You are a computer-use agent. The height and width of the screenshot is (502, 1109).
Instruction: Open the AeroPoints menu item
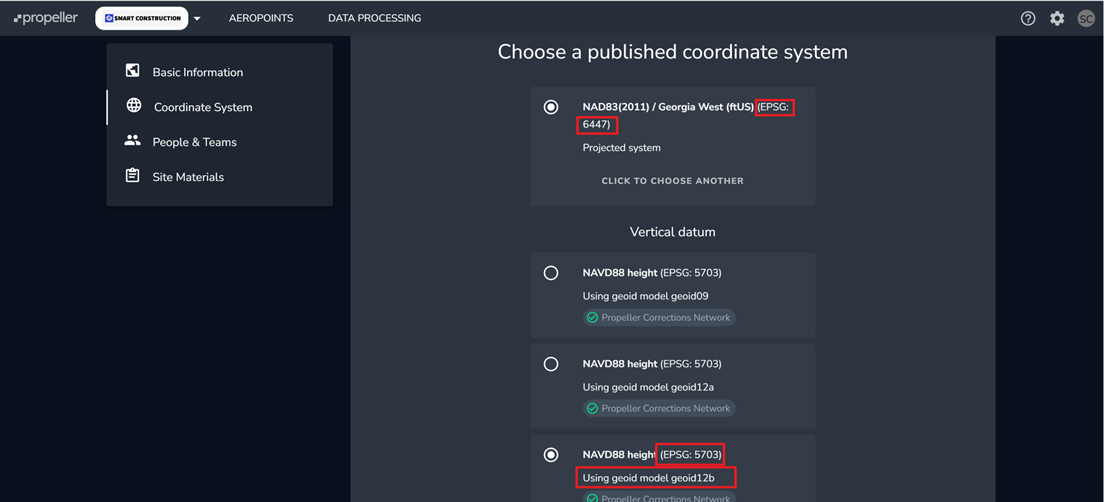[x=261, y=18]
